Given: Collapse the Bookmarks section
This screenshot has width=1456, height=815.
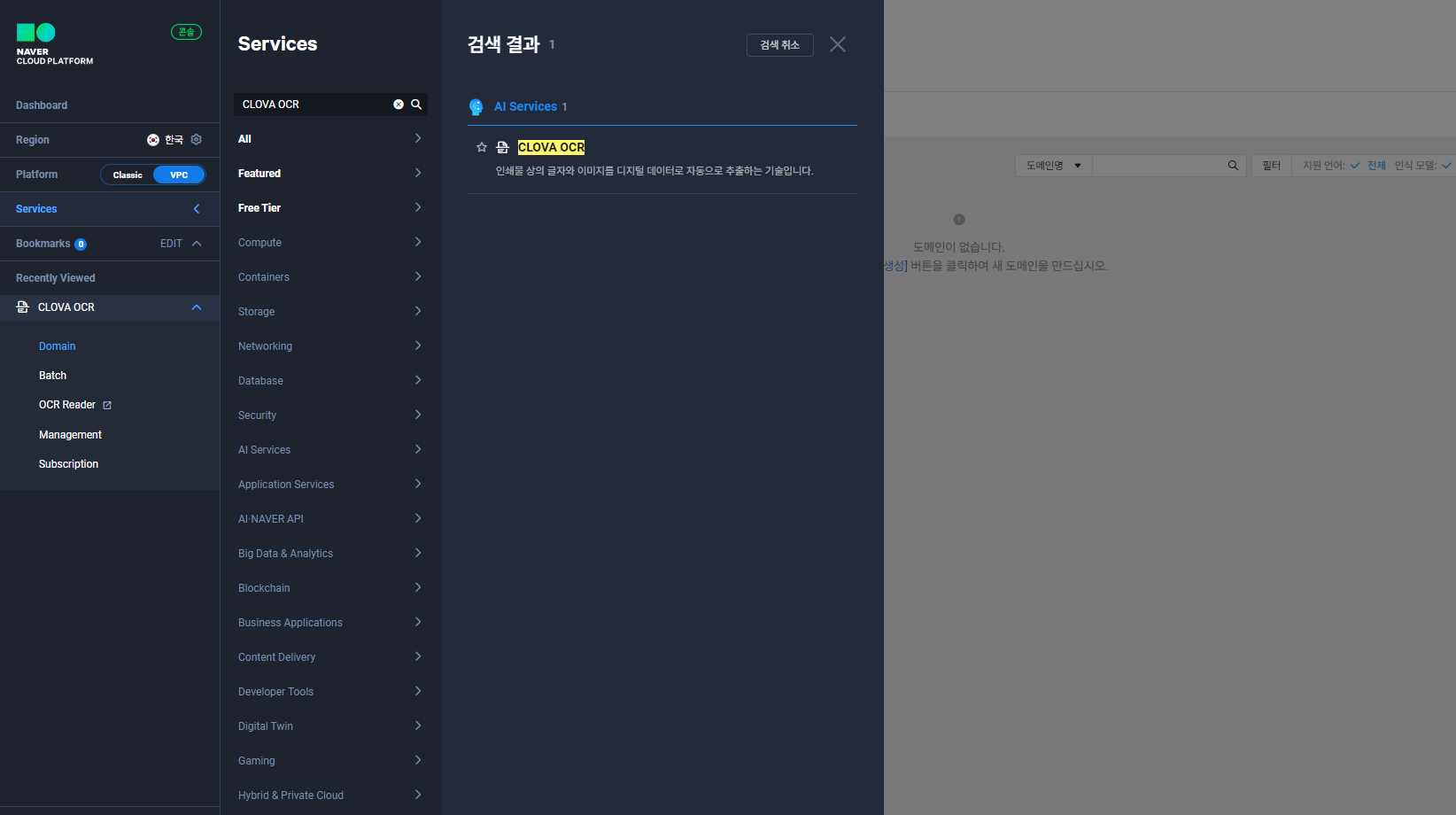Looking at the screenshot, I should [x=197, y=244].
